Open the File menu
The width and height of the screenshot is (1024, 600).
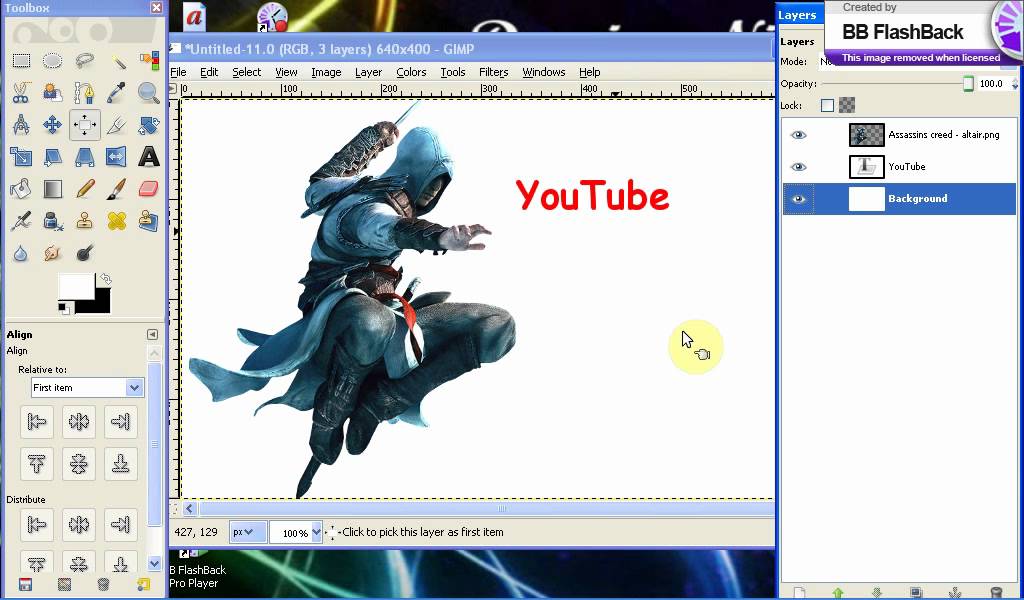click(178, 72)
